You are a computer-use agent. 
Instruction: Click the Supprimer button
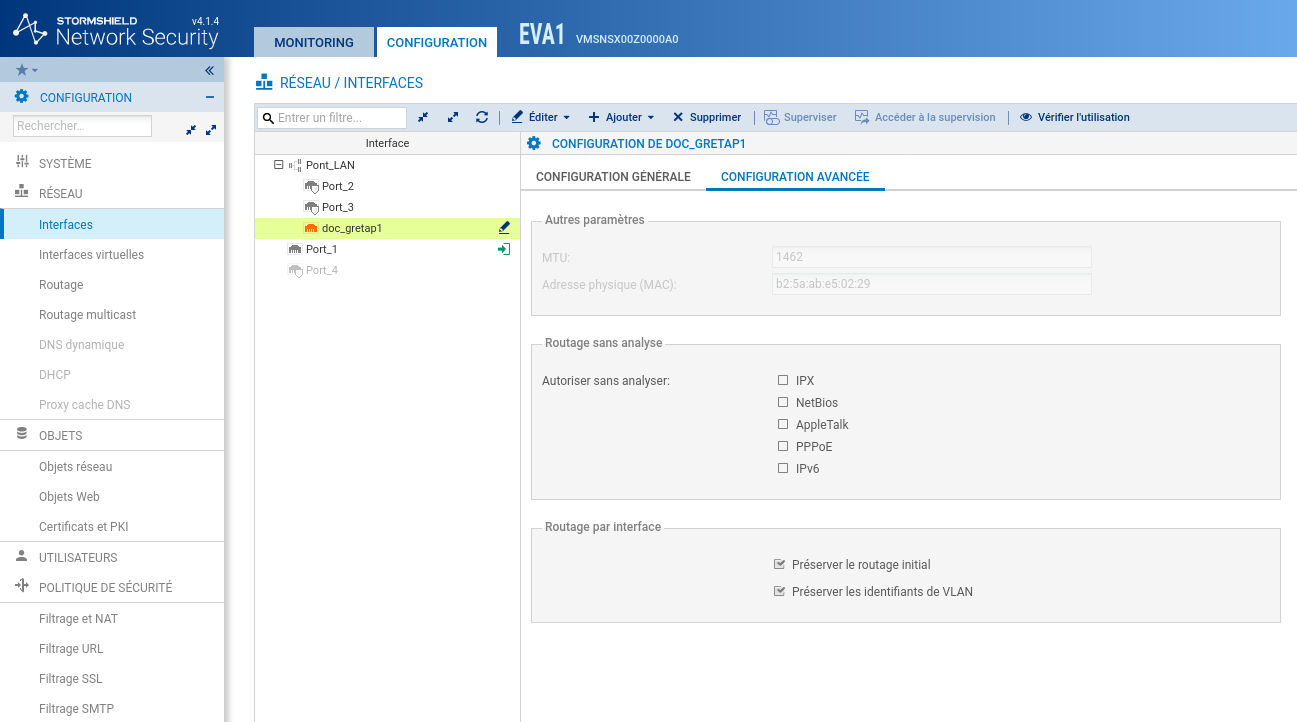(707, 117)
